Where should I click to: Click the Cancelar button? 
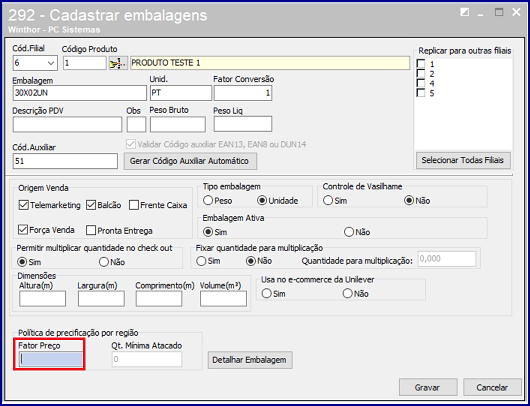[x=492, y=387]
